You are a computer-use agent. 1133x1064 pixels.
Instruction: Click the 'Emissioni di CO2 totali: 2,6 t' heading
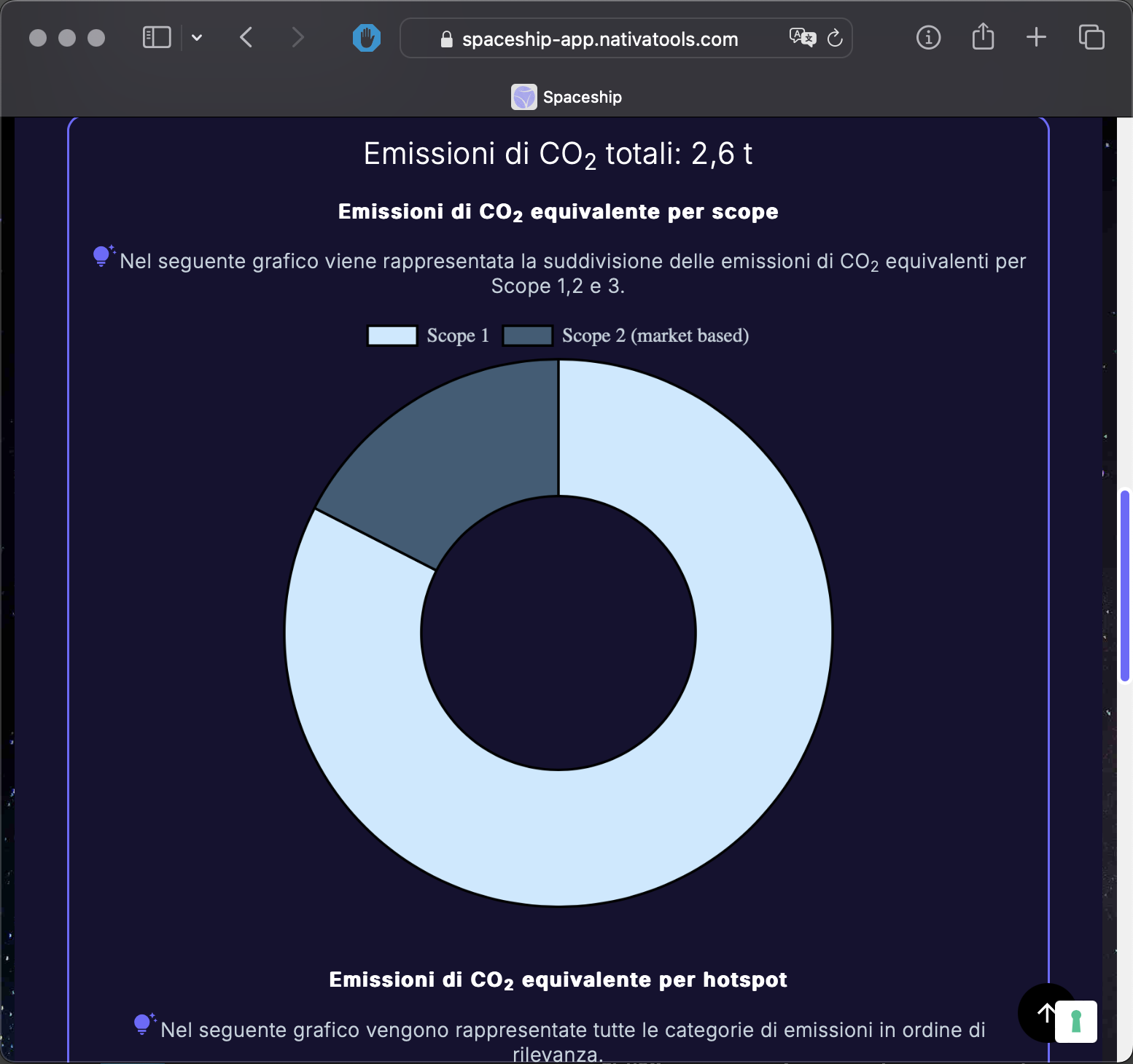[x=558, y=154]
